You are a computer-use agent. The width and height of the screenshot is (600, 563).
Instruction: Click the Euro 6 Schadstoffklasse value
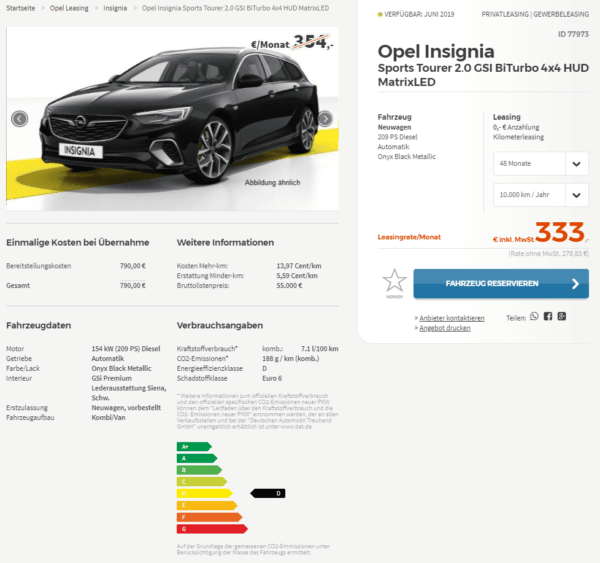point(272,378)
